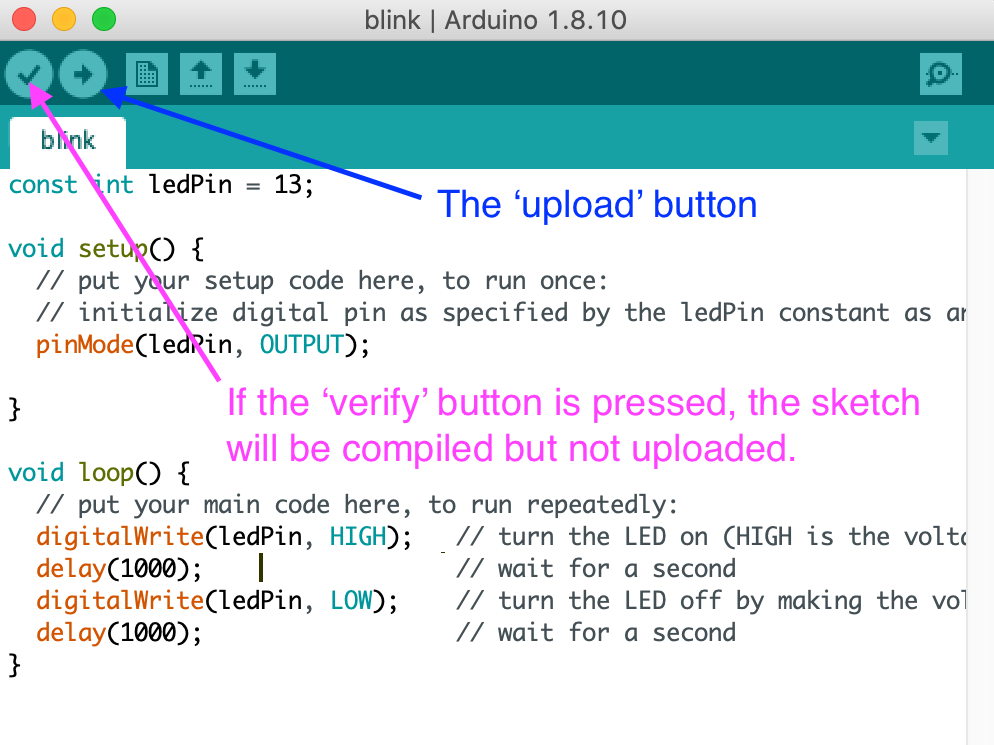Viewport: 994px width, 745px height.
Task: Click the 'HIGH' constant
Action: [x=358, y=537]
